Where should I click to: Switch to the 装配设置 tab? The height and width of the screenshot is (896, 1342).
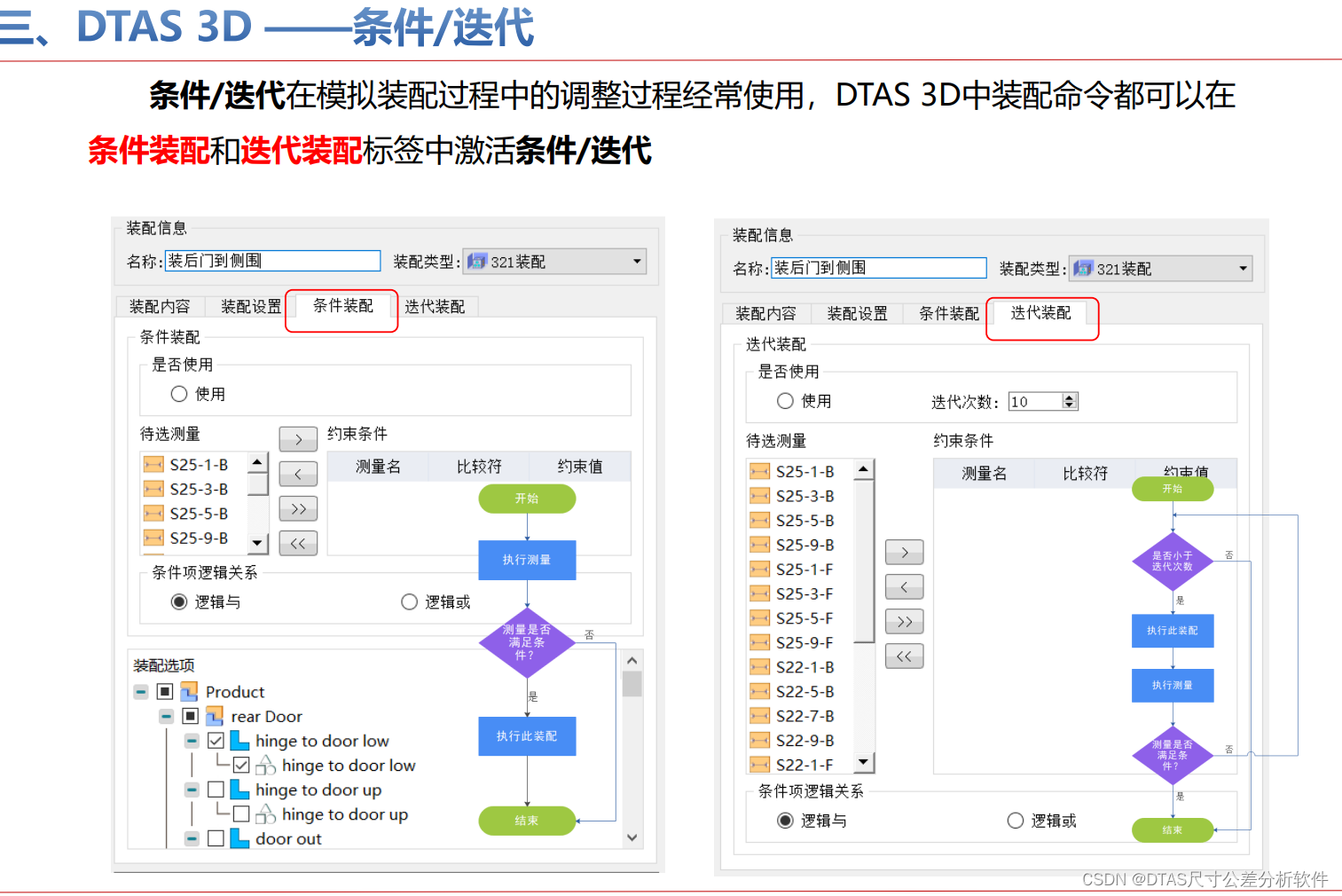pos(249,306)
